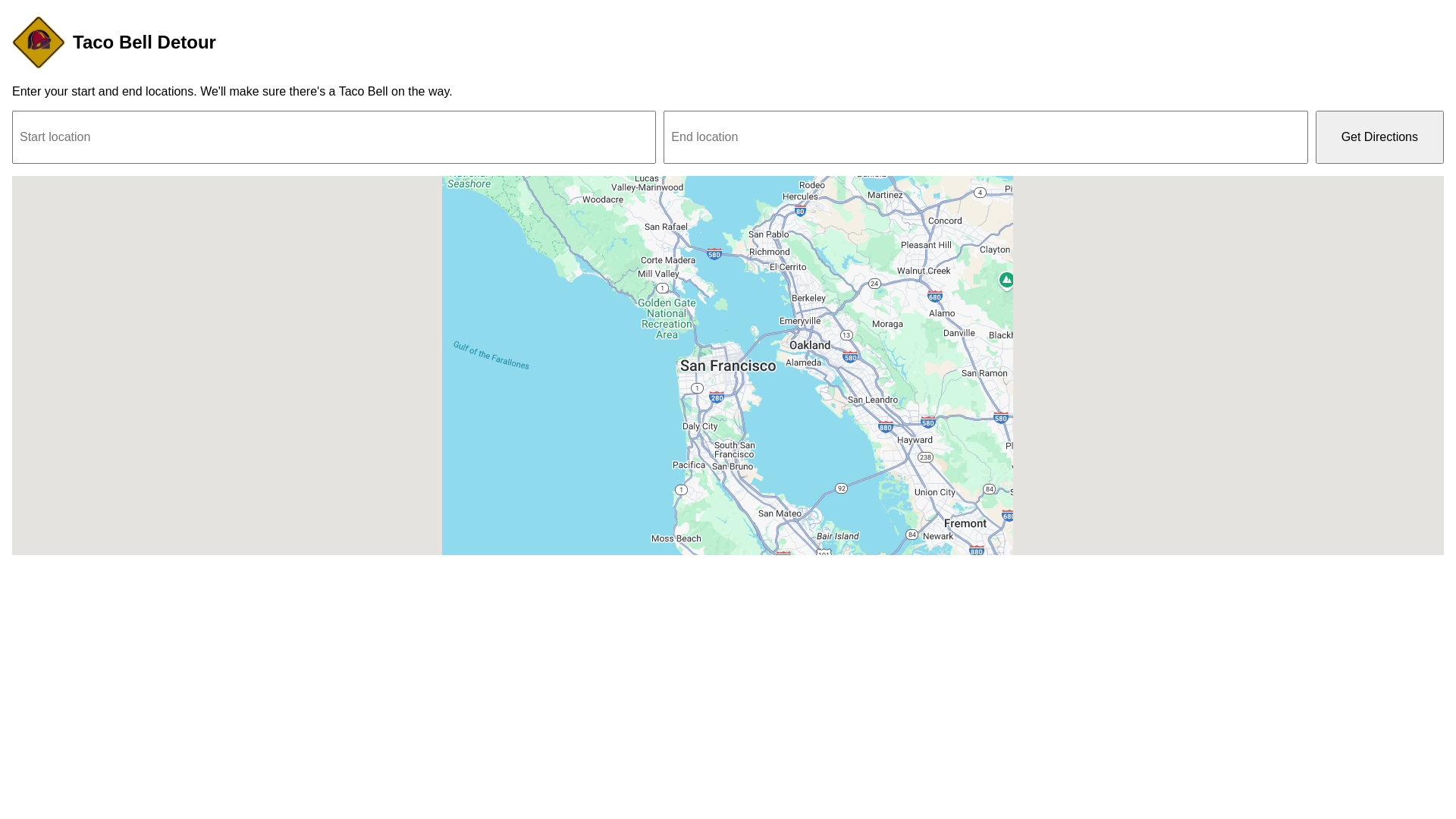Click the Corte Madera label on map
1456x819 pixels.
(x=668, y=260)
